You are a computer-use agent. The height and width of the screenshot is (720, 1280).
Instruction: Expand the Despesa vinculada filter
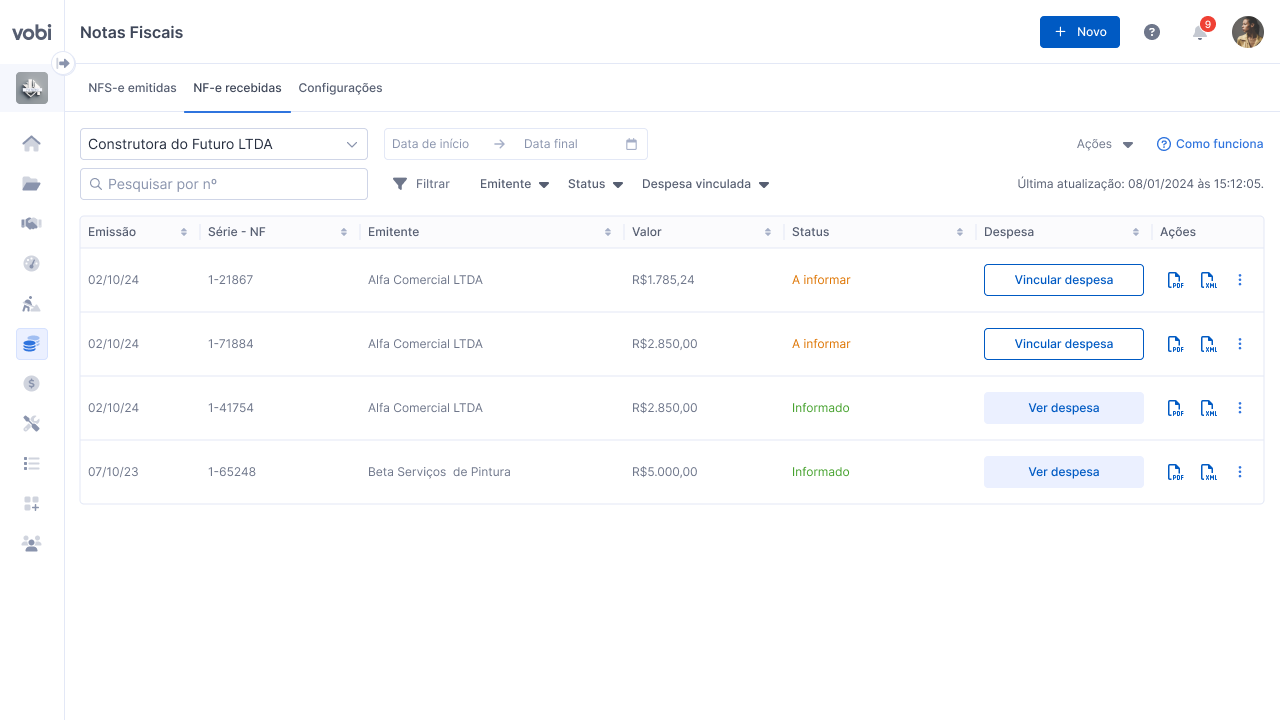click(x=705, y=184)
